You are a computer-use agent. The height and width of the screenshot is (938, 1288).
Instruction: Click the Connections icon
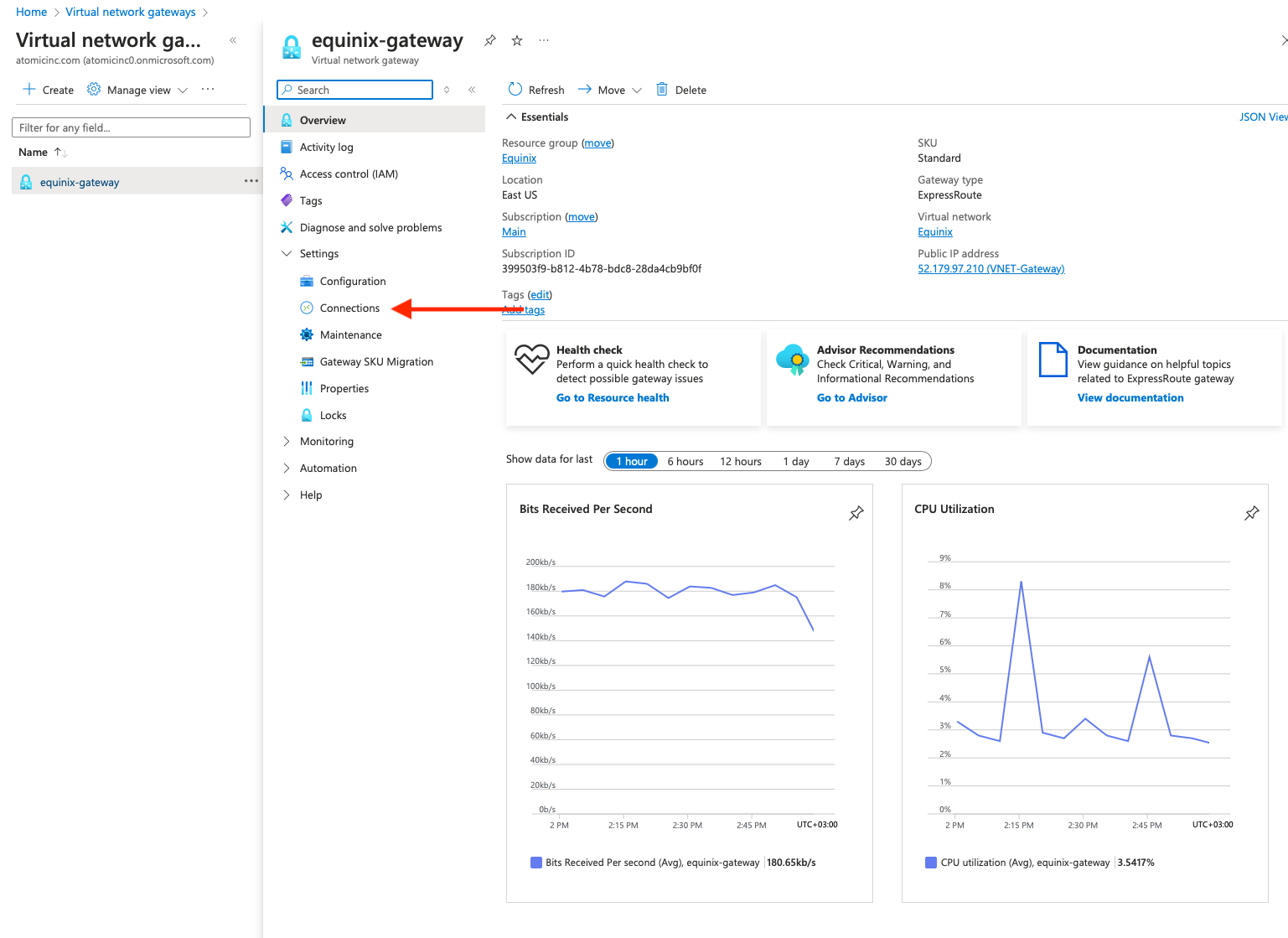point(307,308)
